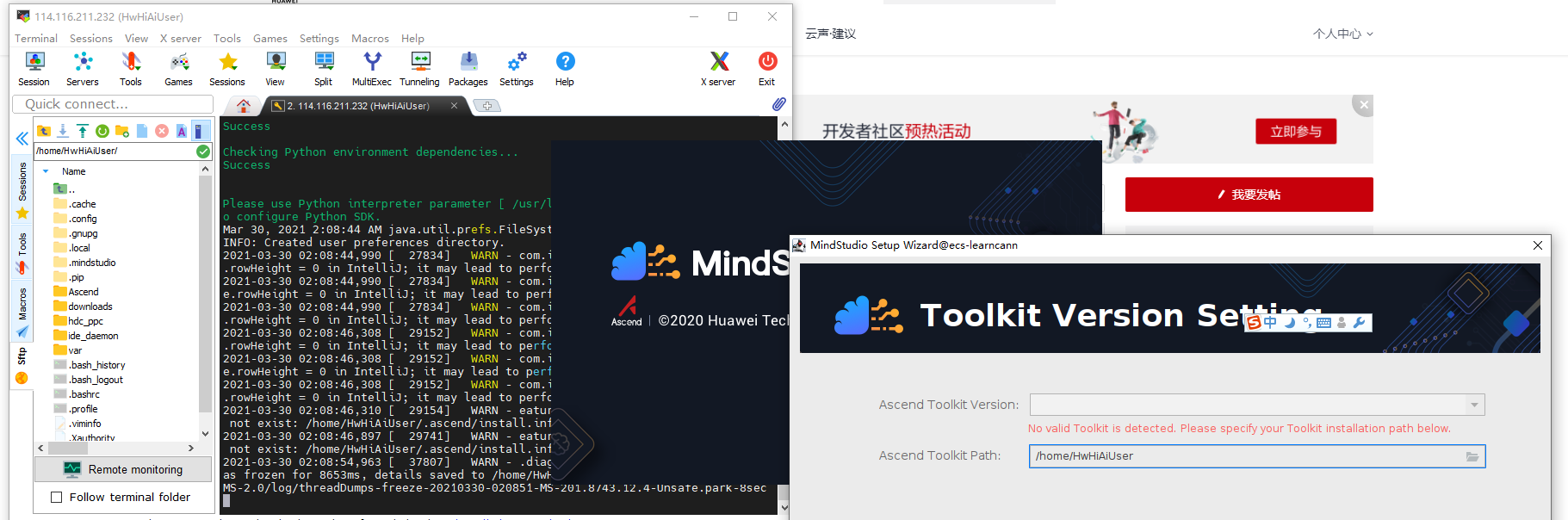Open Ascend Toolkit Version dropdown
Viewport: 1568px width, 520px height.
click(1474, 405)
